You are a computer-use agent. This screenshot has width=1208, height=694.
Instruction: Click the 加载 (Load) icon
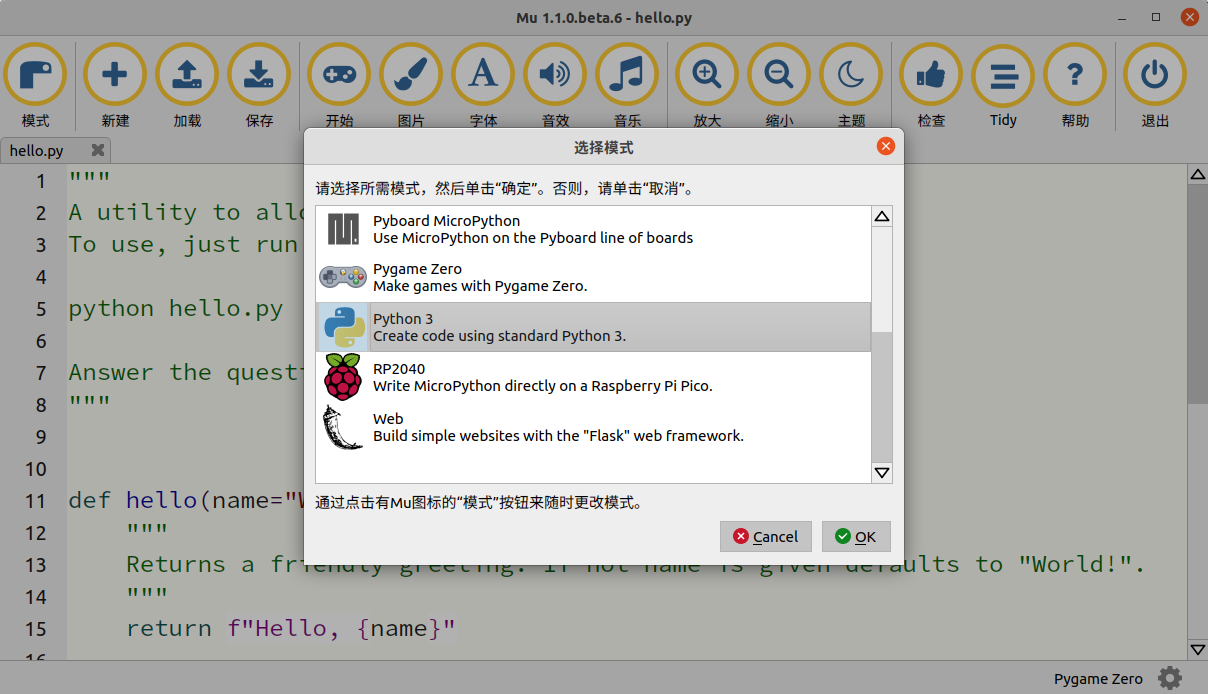point(187,75)
